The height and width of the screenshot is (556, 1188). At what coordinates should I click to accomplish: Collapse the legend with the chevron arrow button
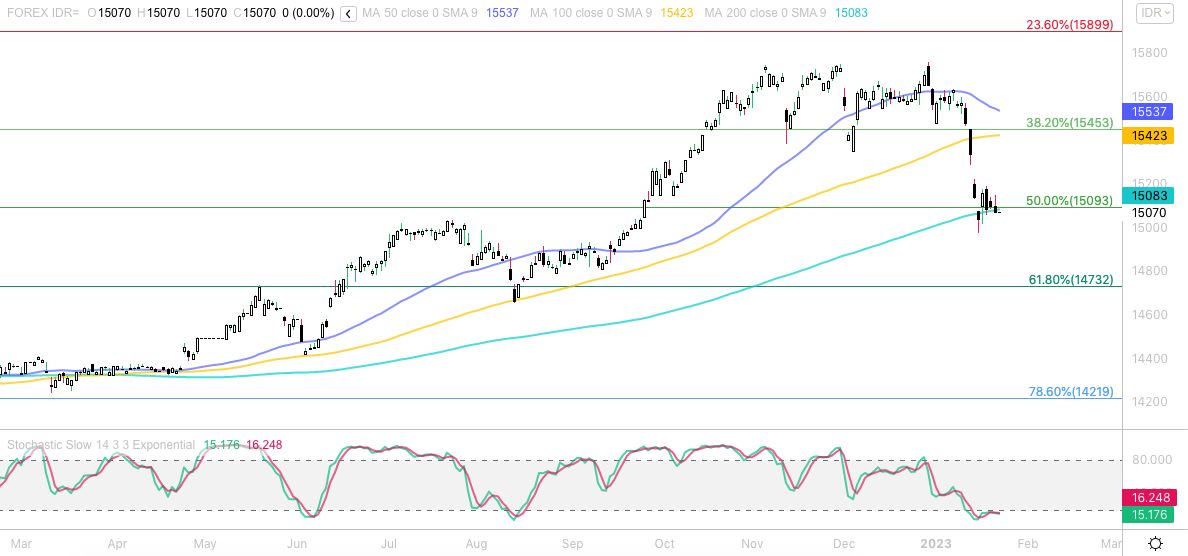(348, 13)
